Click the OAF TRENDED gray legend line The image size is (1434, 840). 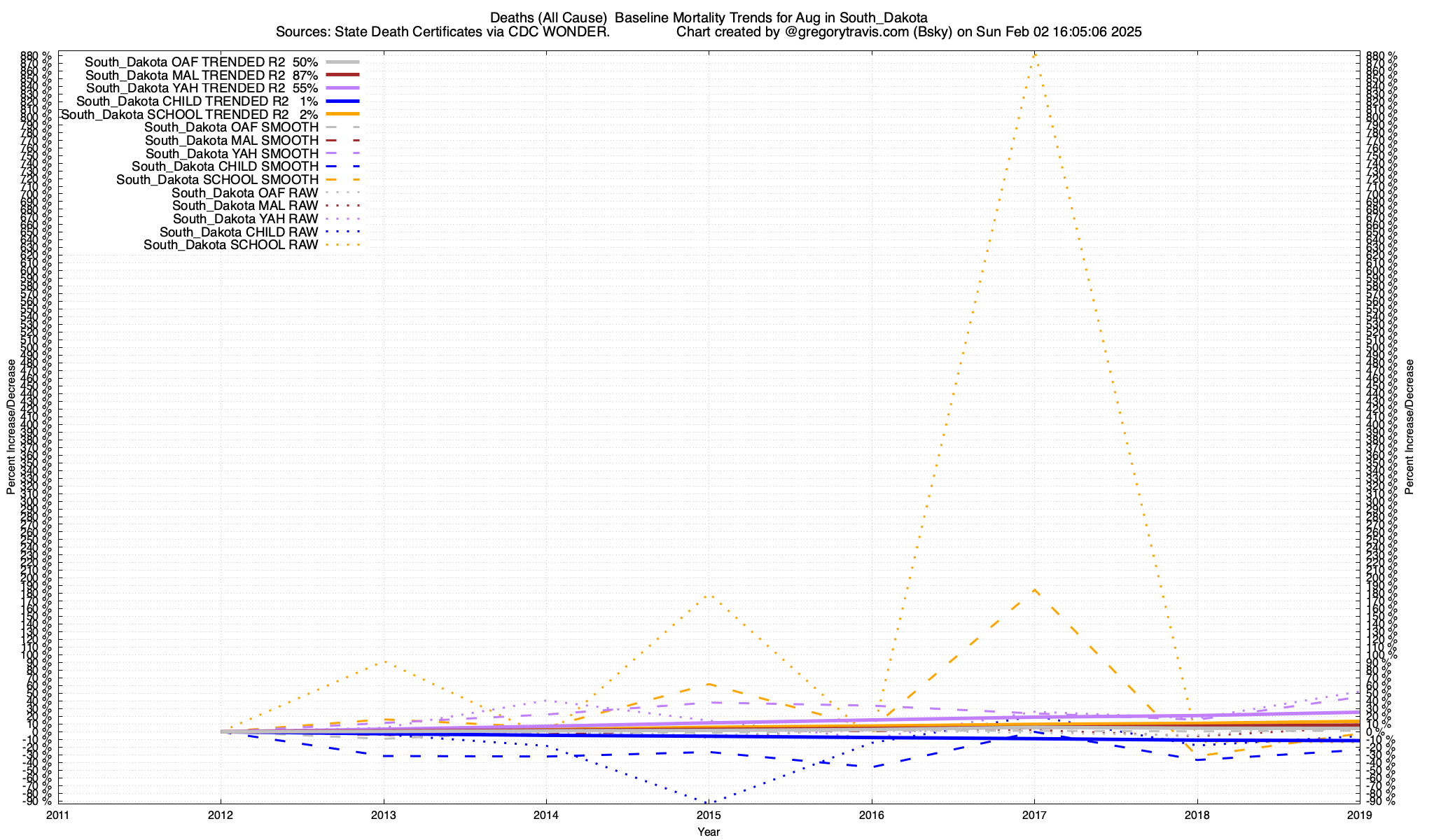(342, 62)
